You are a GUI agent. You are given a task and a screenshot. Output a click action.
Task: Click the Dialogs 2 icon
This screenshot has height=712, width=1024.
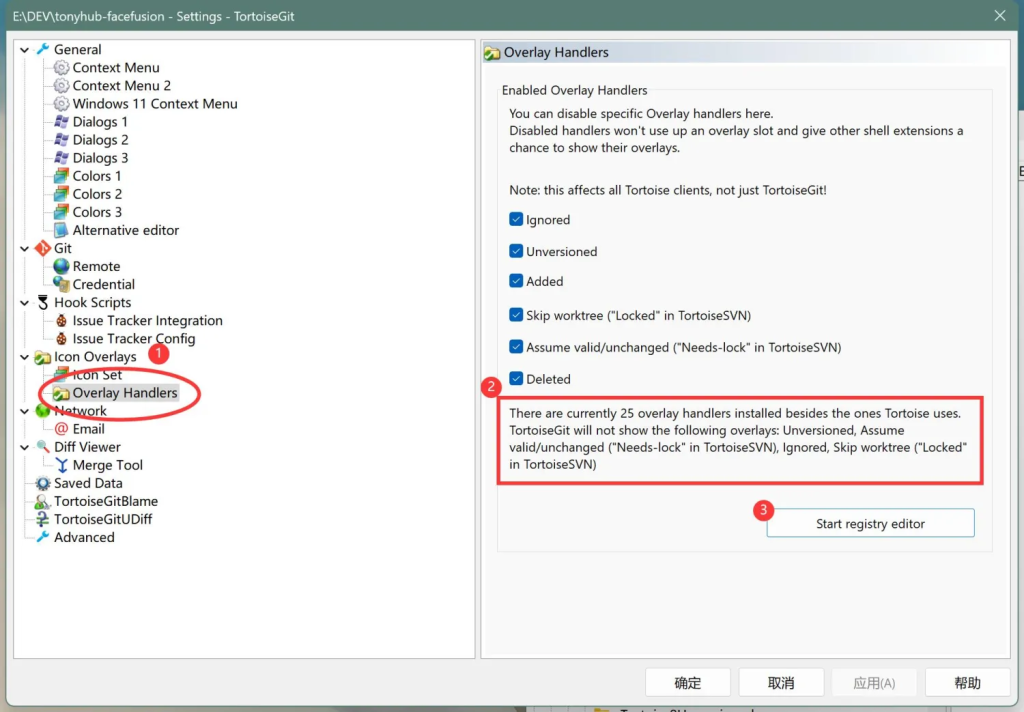click(x=61, y=140)
